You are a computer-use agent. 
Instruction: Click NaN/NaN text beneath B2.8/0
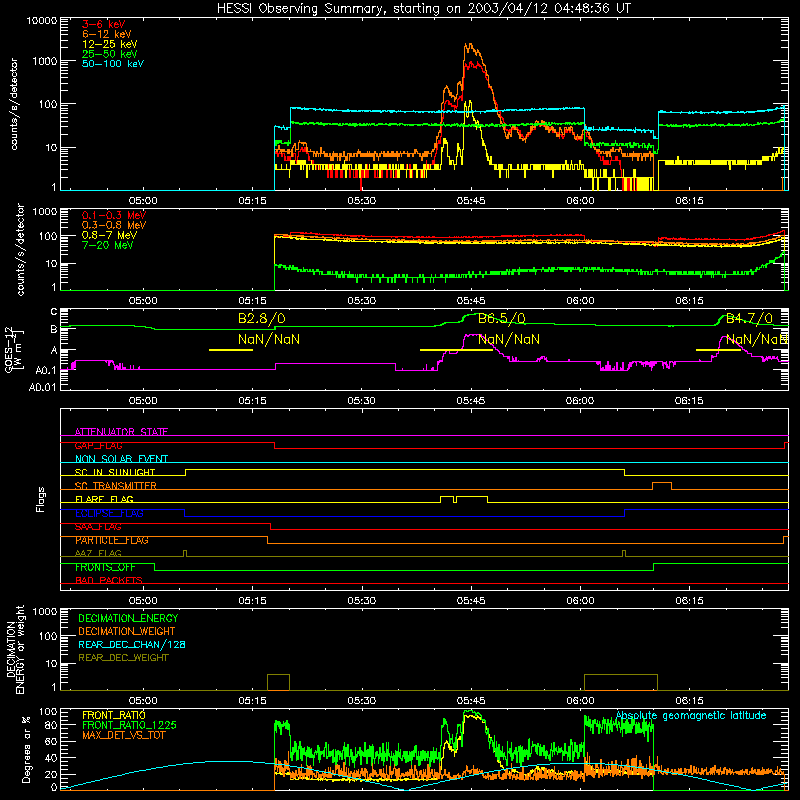point(269,339)
